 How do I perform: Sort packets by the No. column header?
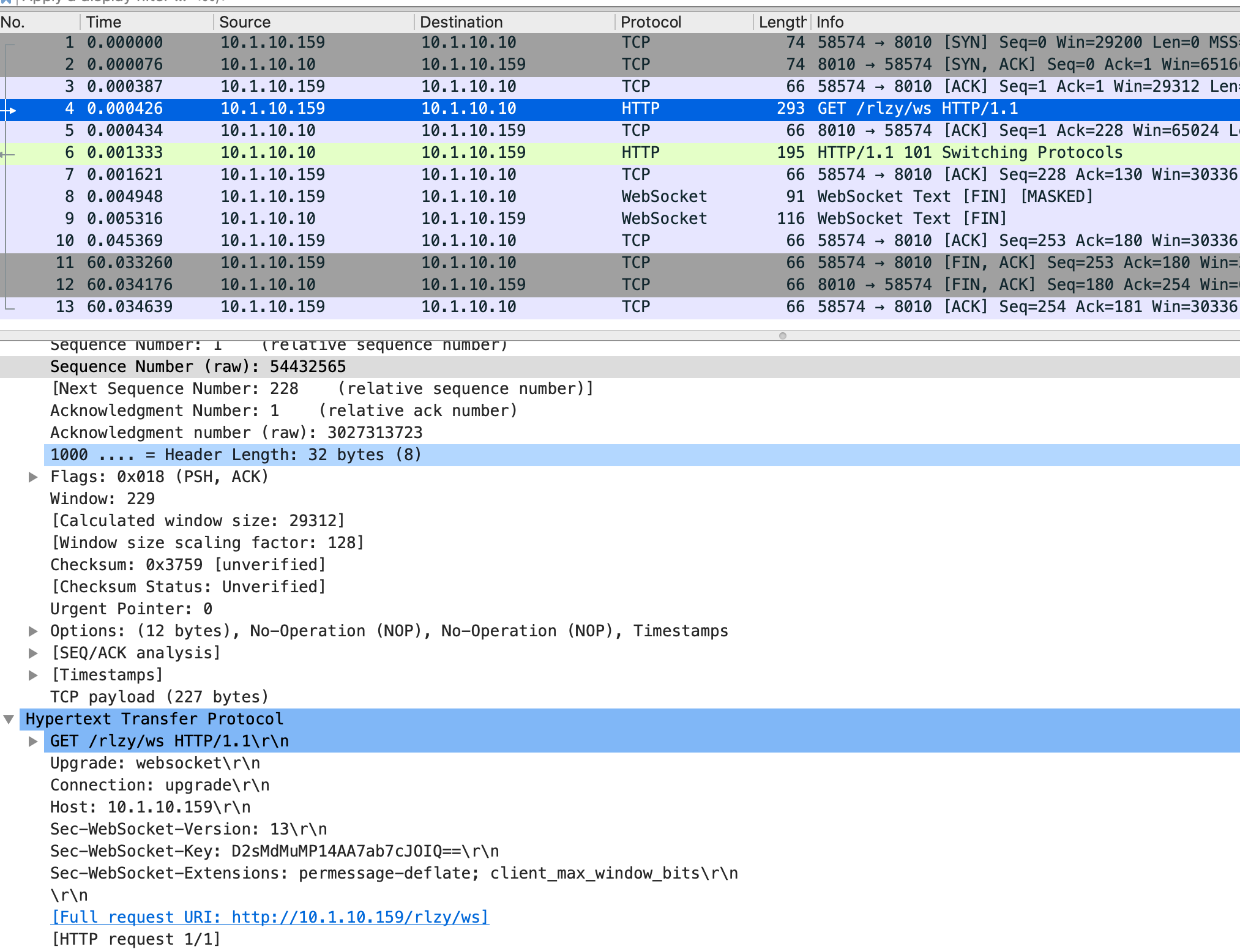click(39, 22)
